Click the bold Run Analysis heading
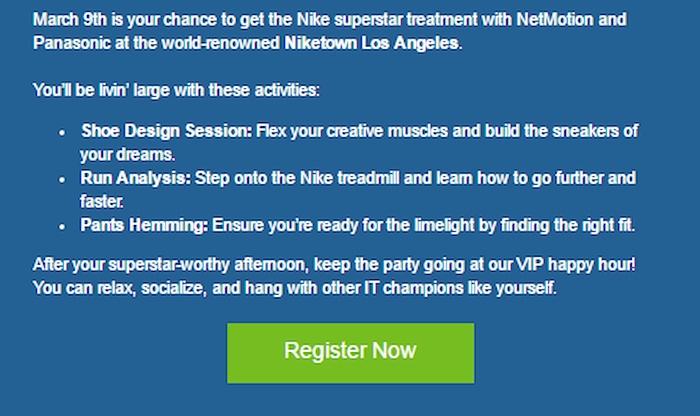700x416 pixels. [x=135, y=178]
